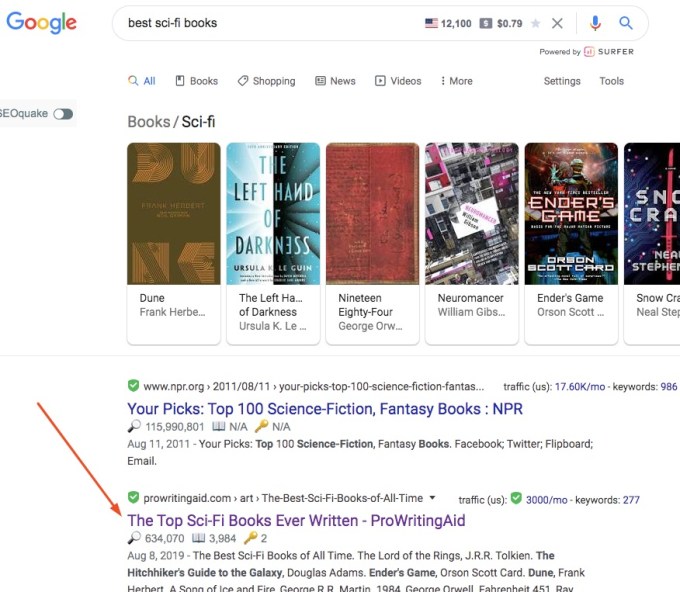This screenshot has height=592, width=680.
Task: Click the green shield beside www.npr.org
Action: pyautogui.click(x=133, y=386)
